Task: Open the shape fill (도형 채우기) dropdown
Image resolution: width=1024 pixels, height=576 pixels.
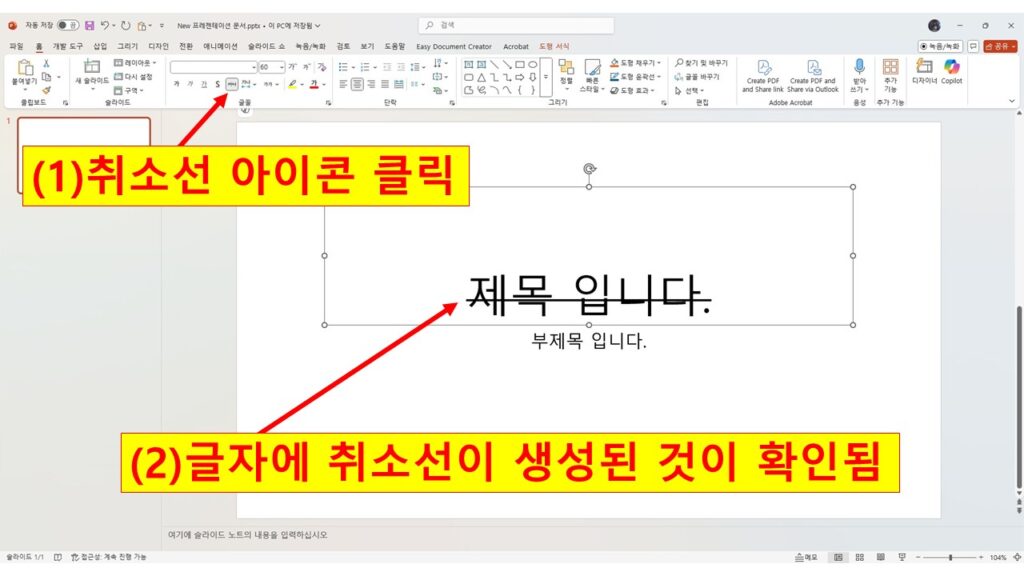Action: [658, 63]
